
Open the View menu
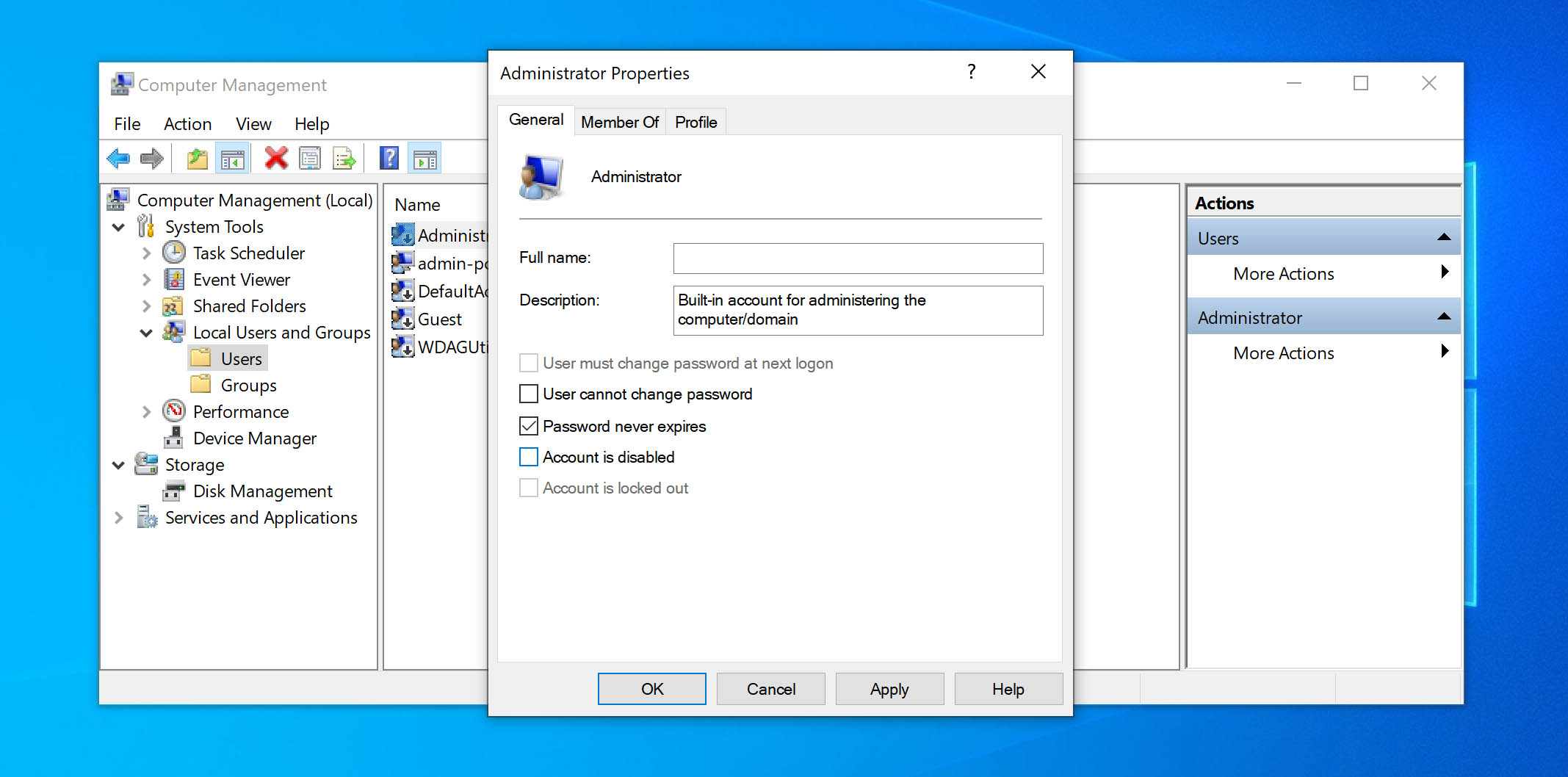253,124
